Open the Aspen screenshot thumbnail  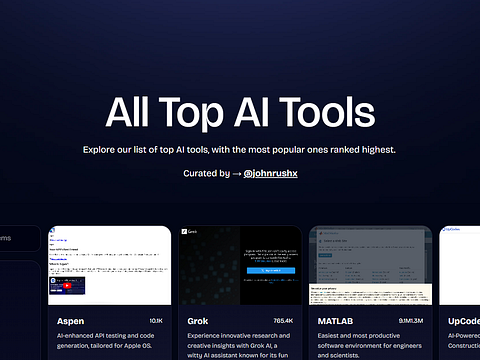tap(110, 265)
